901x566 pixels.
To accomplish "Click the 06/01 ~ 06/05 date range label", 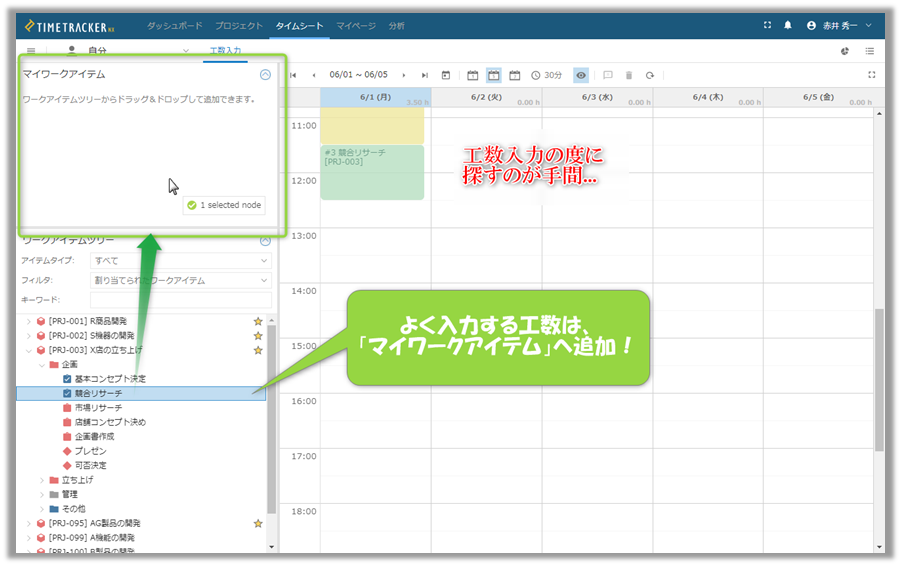I will [x=359, y=75].
